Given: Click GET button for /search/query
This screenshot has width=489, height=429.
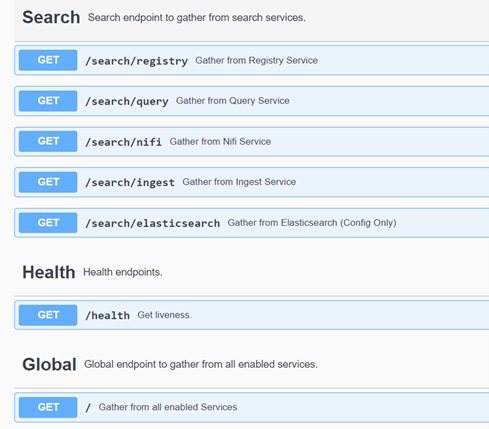Looking at the screenshot, I should (48, 101).
